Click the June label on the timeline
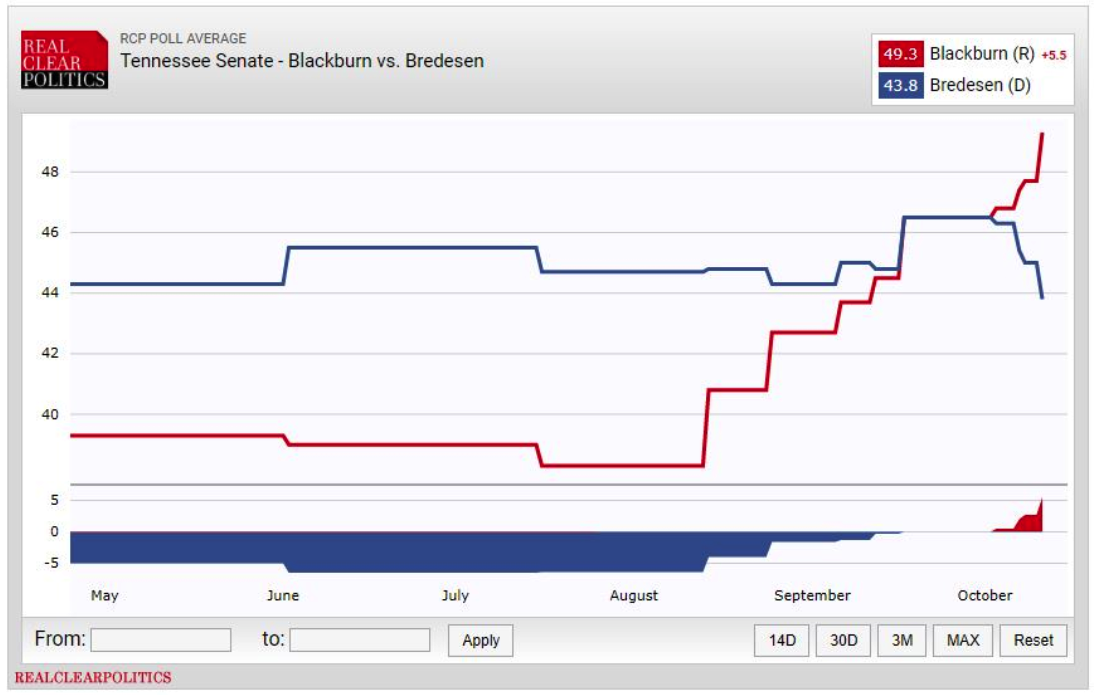This screenshot has height=695, width=1094. click(283, 595)
